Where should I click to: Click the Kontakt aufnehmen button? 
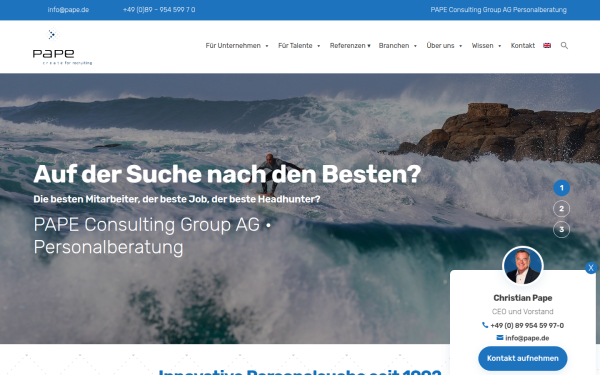(x=523, y=358)
